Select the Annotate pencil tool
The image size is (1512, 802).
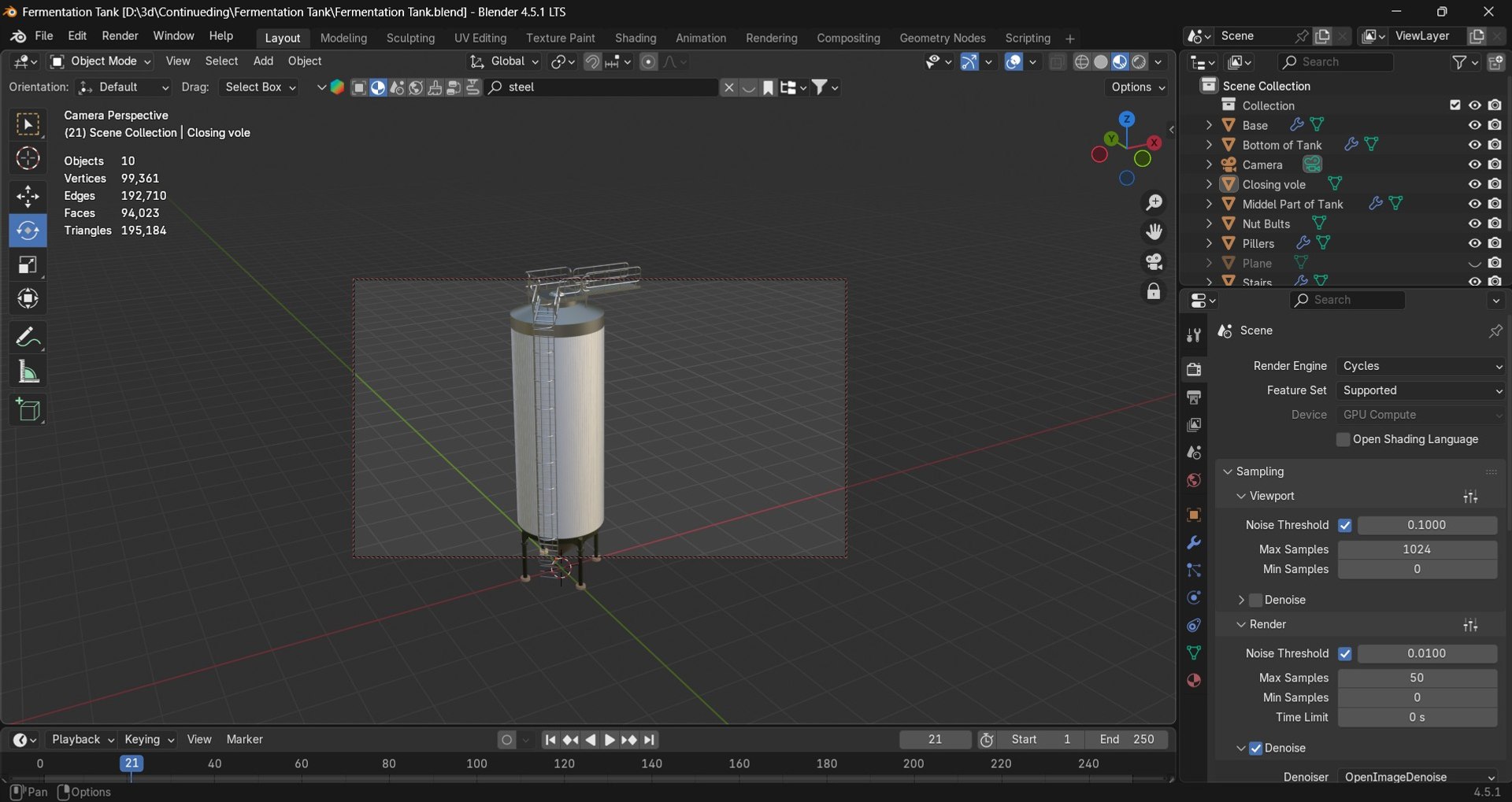pyautogui.click(x=28, y=338)
